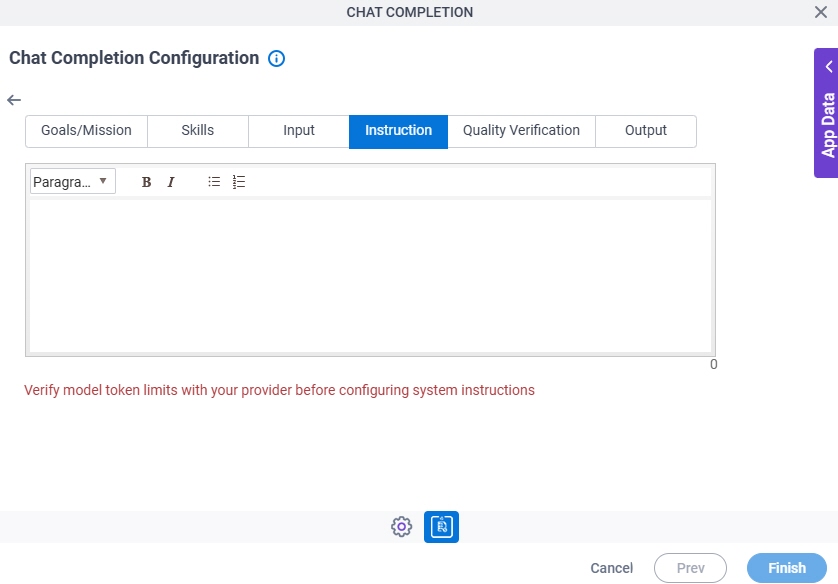
Task: Apply italic formatting in the editor toolbar
Action: point(171,182)
